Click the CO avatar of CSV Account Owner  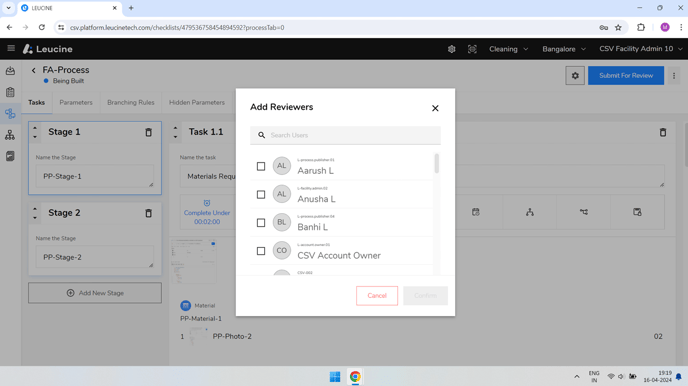(x=282, y=250)
